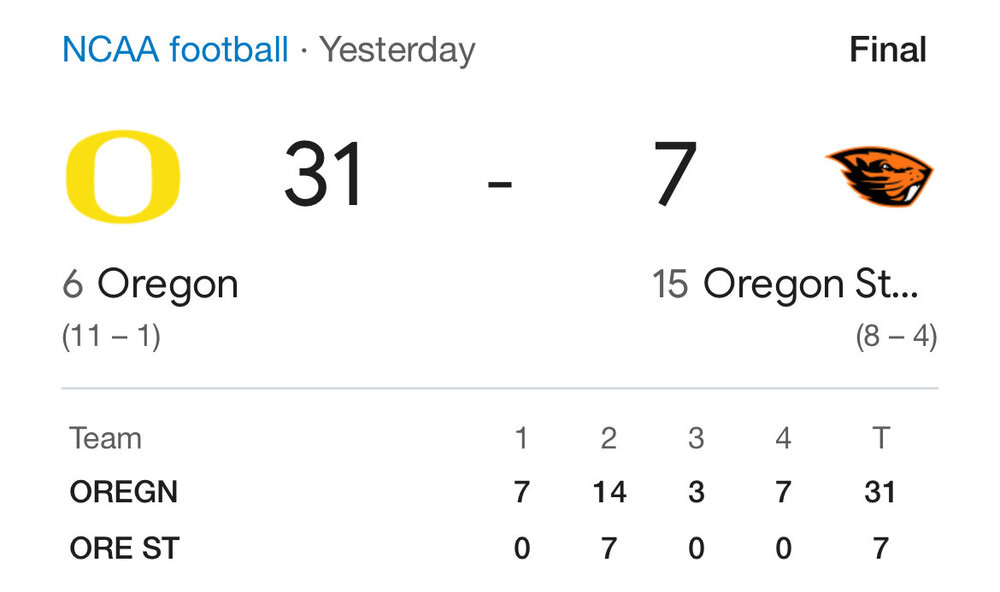Click Oregon State's record (8 – 4)
Image resolution: width=1000 pixels, height=592 pixels.
[896, 337]
